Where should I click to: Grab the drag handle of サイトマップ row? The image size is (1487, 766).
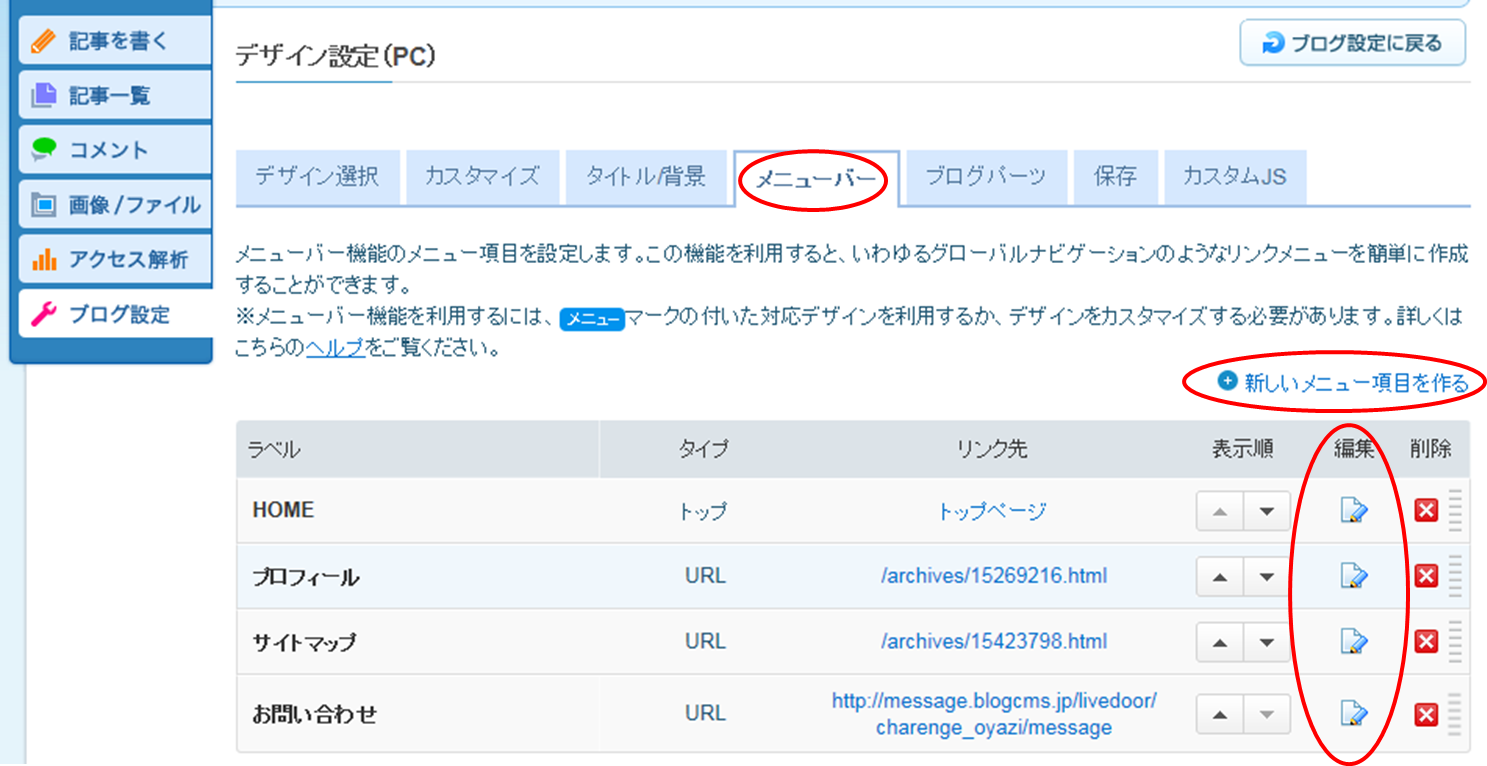point(1455,641)
